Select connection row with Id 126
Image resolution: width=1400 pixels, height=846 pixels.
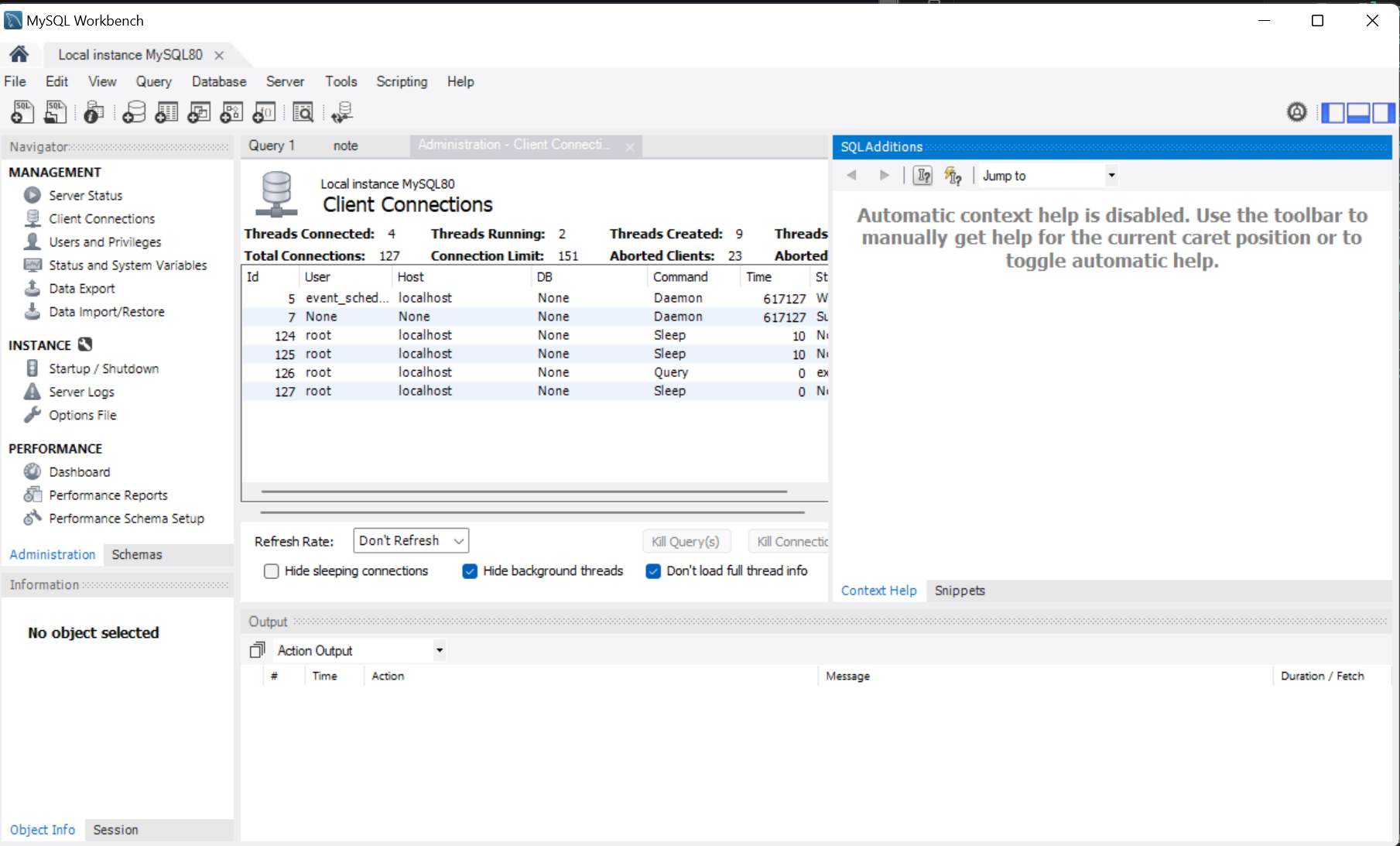click(x=536, y=372)
